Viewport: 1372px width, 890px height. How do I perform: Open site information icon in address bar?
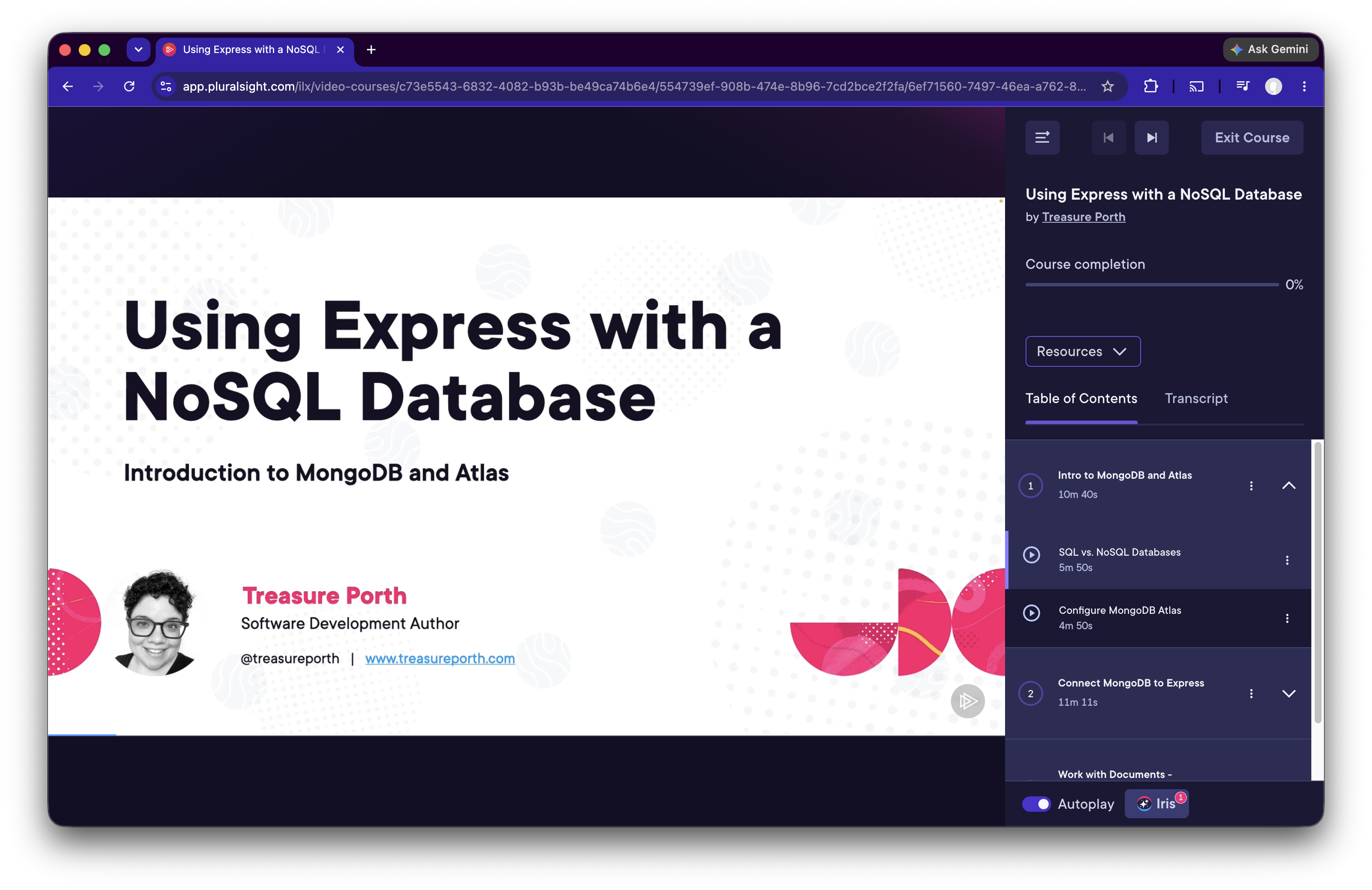(x=166, y=86)
